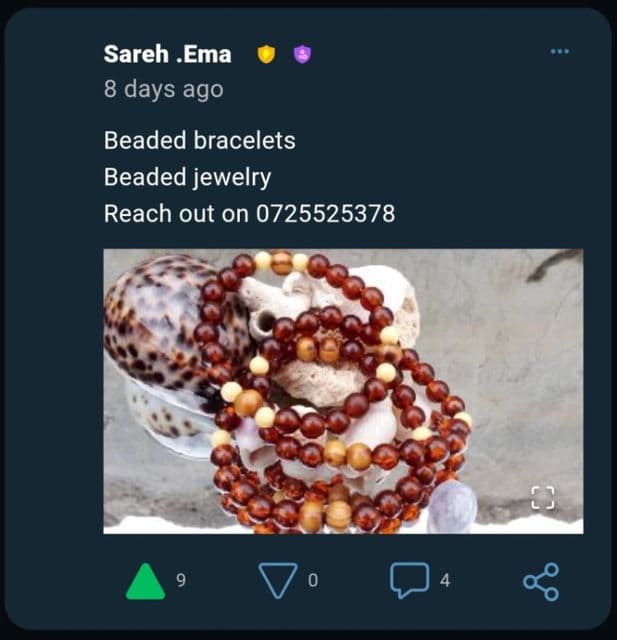Screen dimensions: 617x640
Task: Open the beaded bracelets photo
Action: point(343,391)
